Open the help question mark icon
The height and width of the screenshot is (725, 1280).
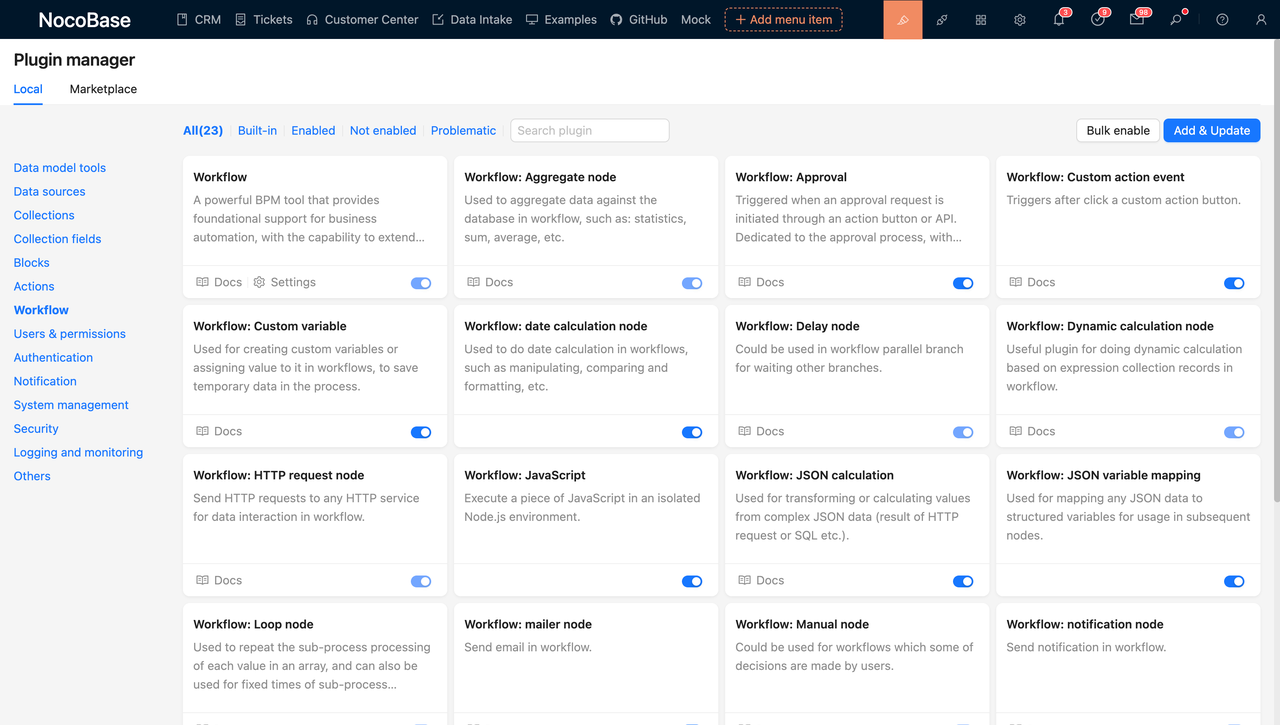pos(1221,20)
